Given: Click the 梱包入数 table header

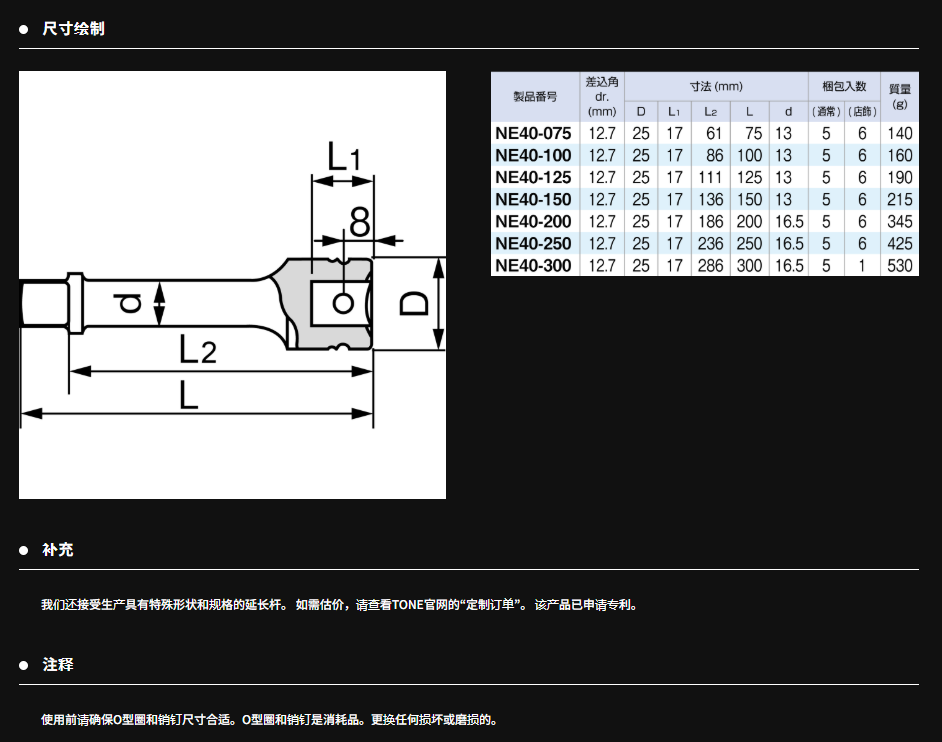Looking at the screenshot, I should coord(843,87).
